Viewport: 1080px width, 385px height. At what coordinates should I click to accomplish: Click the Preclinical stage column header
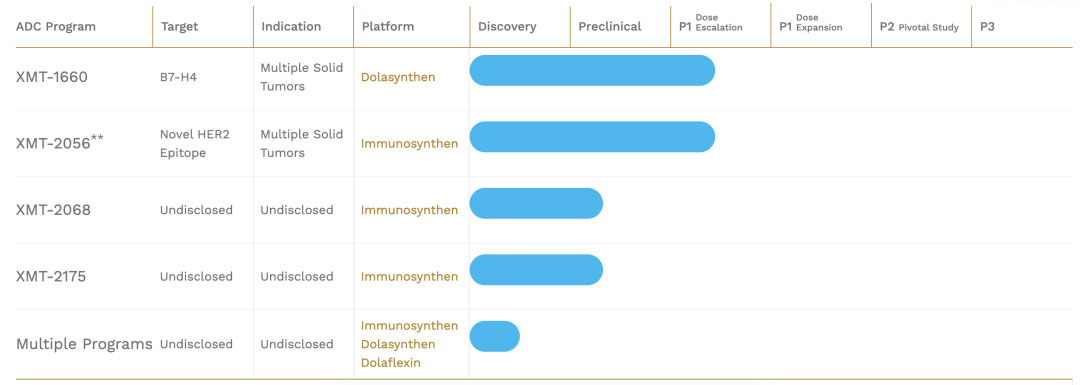tap(610, 27)
